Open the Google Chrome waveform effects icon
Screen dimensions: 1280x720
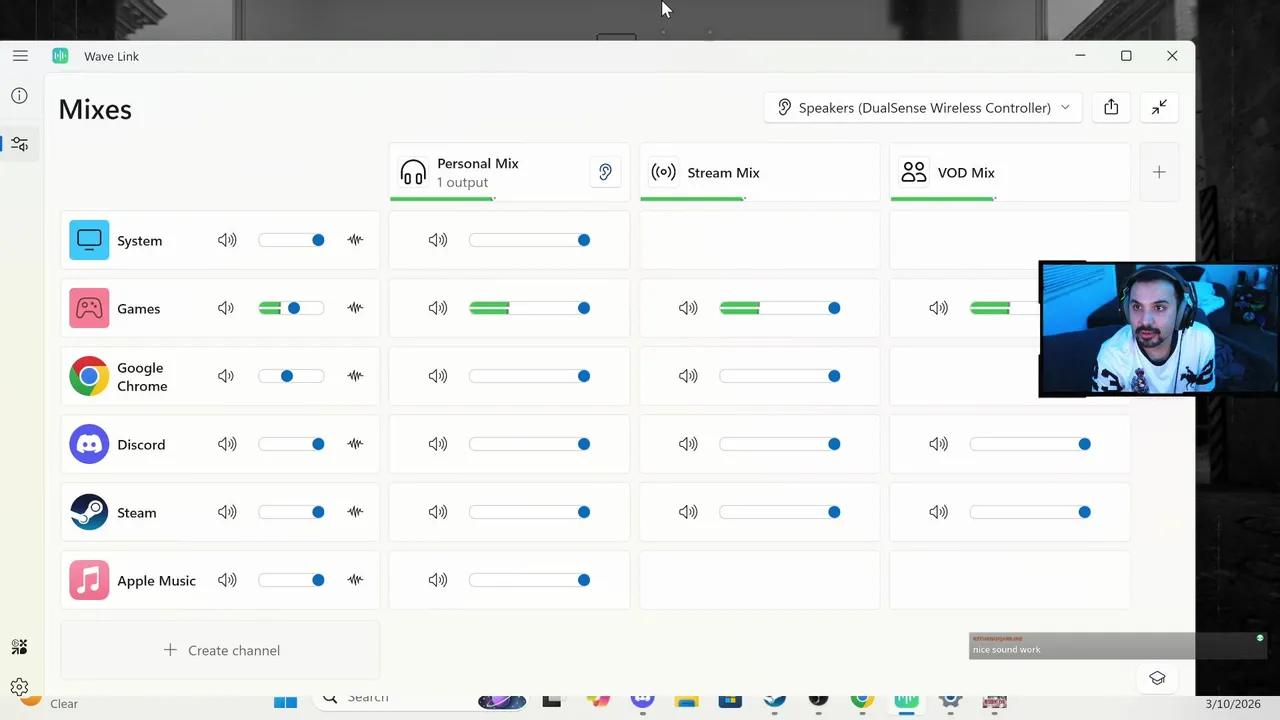(355, 376)
